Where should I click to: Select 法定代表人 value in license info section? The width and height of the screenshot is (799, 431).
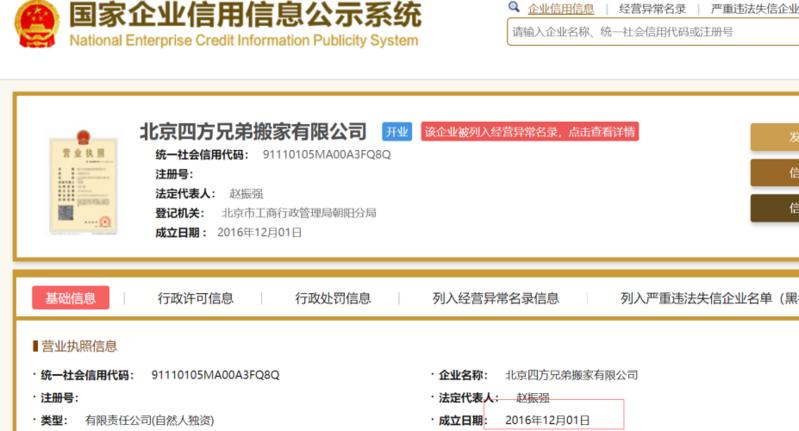(x=532, y=397)
